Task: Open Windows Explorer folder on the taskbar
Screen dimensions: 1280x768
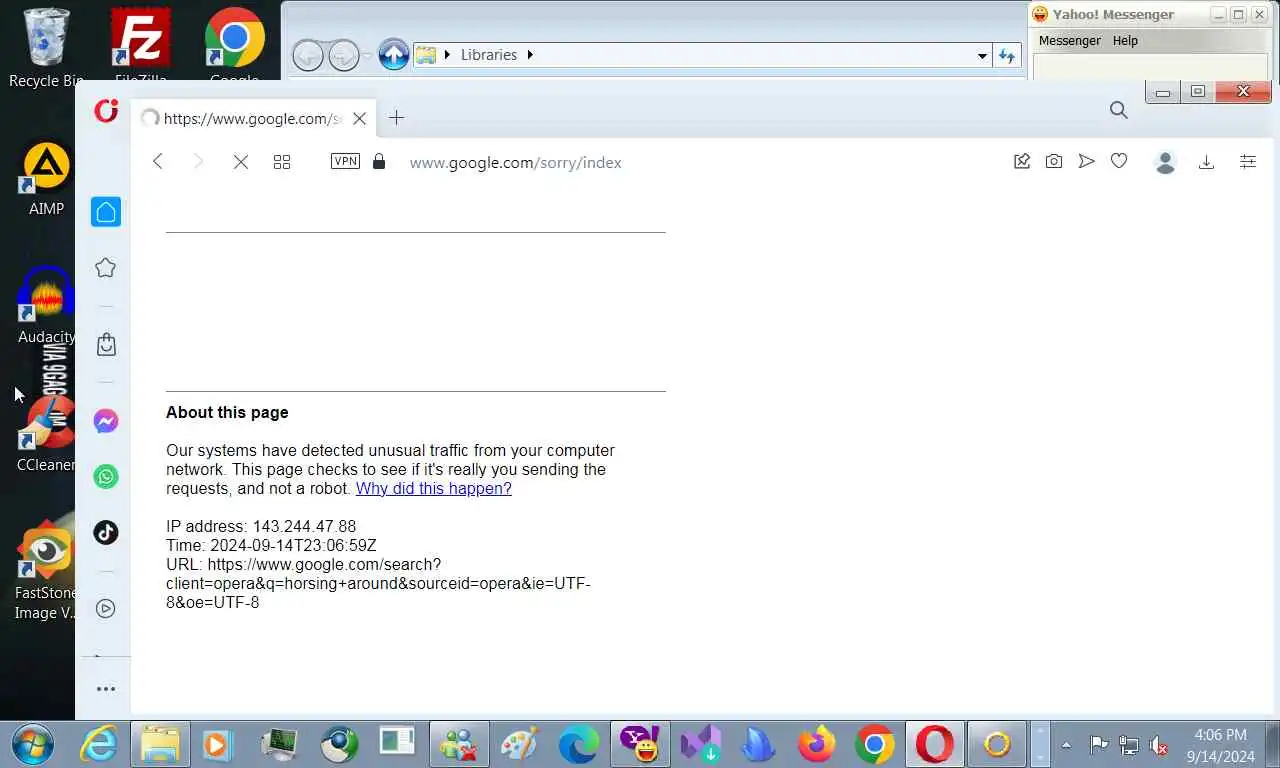Action: click(159, 744)
